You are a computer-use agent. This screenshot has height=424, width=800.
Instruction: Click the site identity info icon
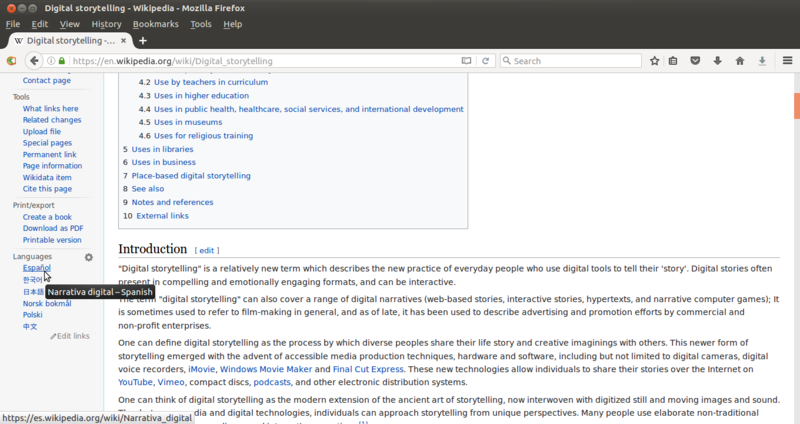[x=51, y=61]
